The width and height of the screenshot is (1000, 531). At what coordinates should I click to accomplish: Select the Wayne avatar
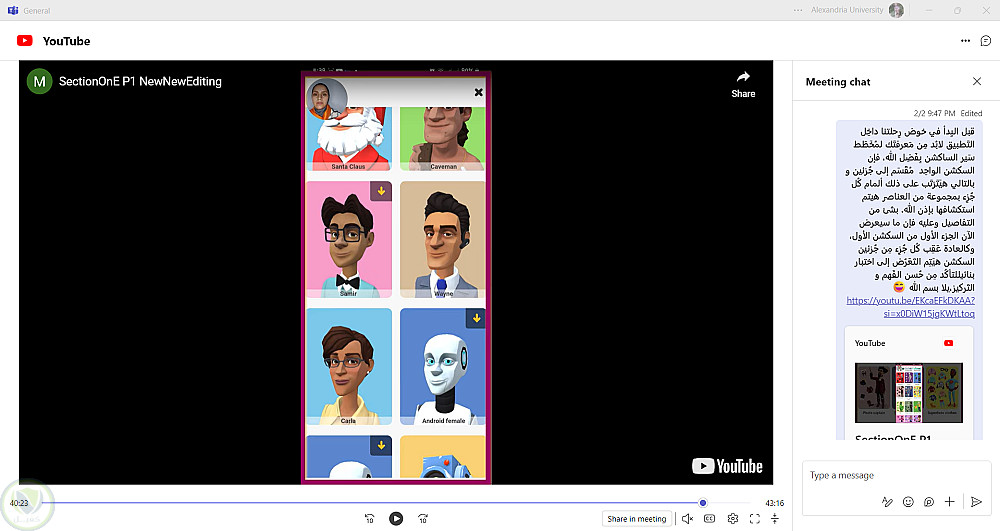[x=443, y=239]
